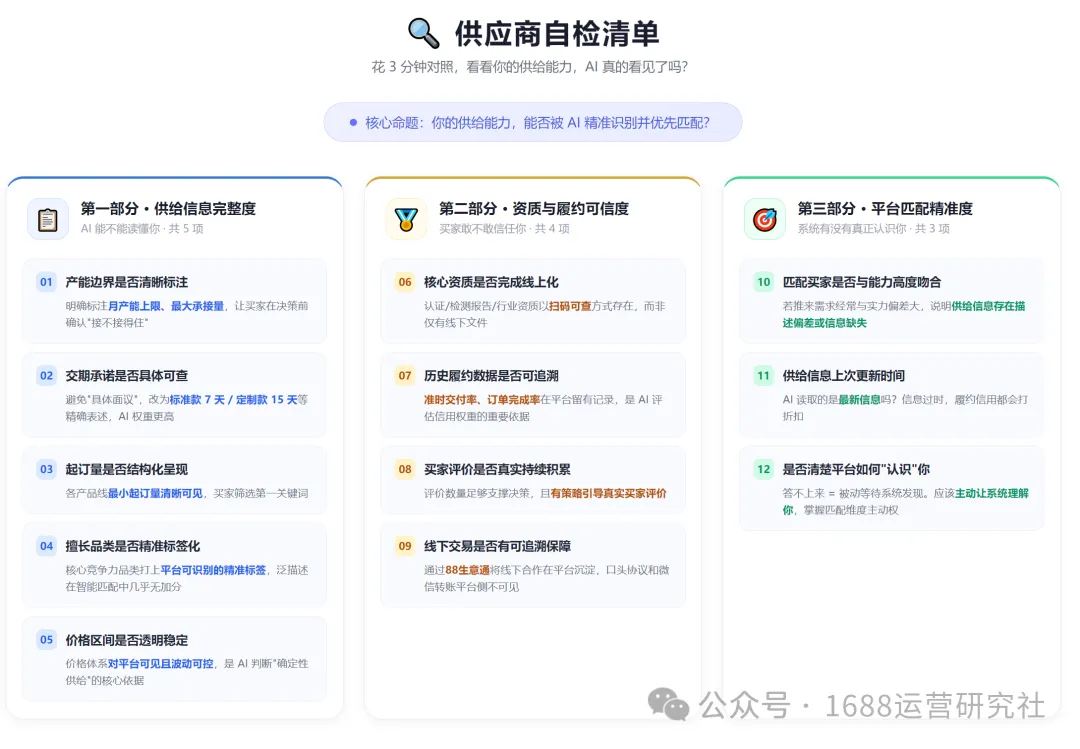The height and width of the screenshot is (749, 1080).
Task: Click the 09 number badge
Action: (x=405, y=546)
